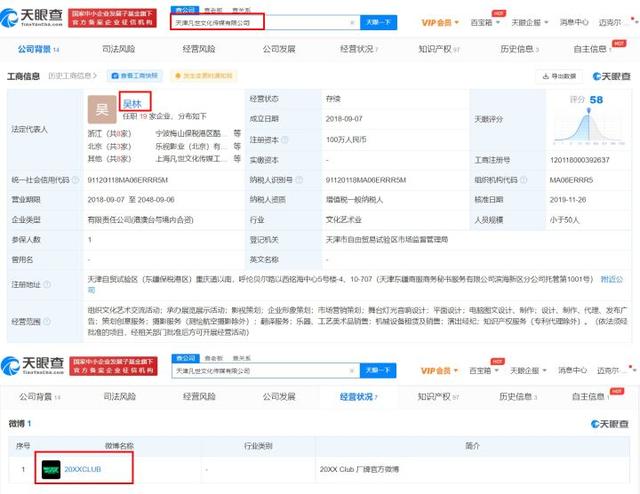Click the 天眼查 logo on the 微博 page header
The height and width of the screenshot is (494, 640).
33,365
